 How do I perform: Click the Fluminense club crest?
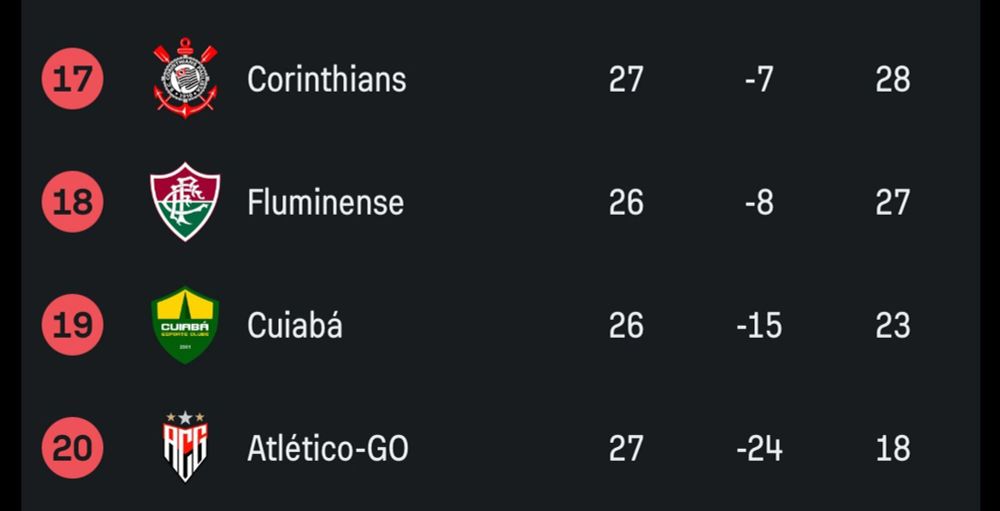[x=185, y=202]
